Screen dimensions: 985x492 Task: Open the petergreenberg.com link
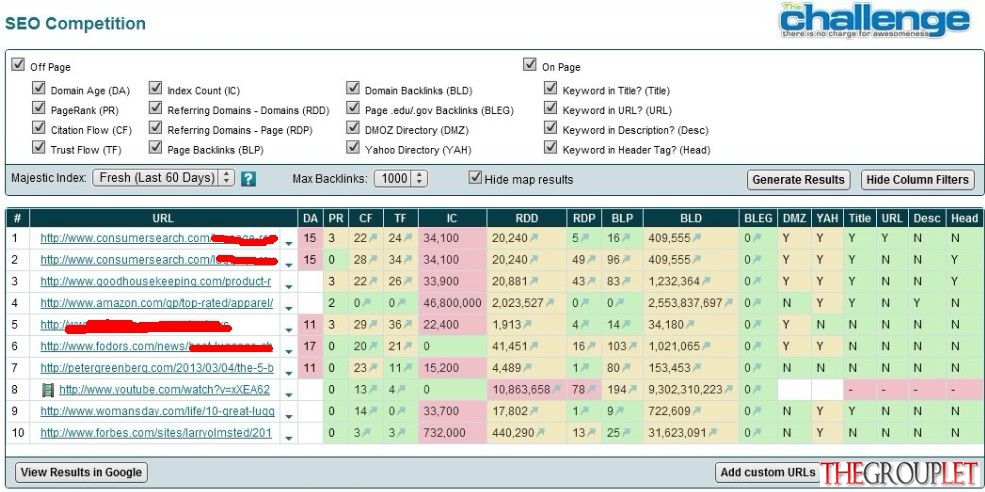157,368
